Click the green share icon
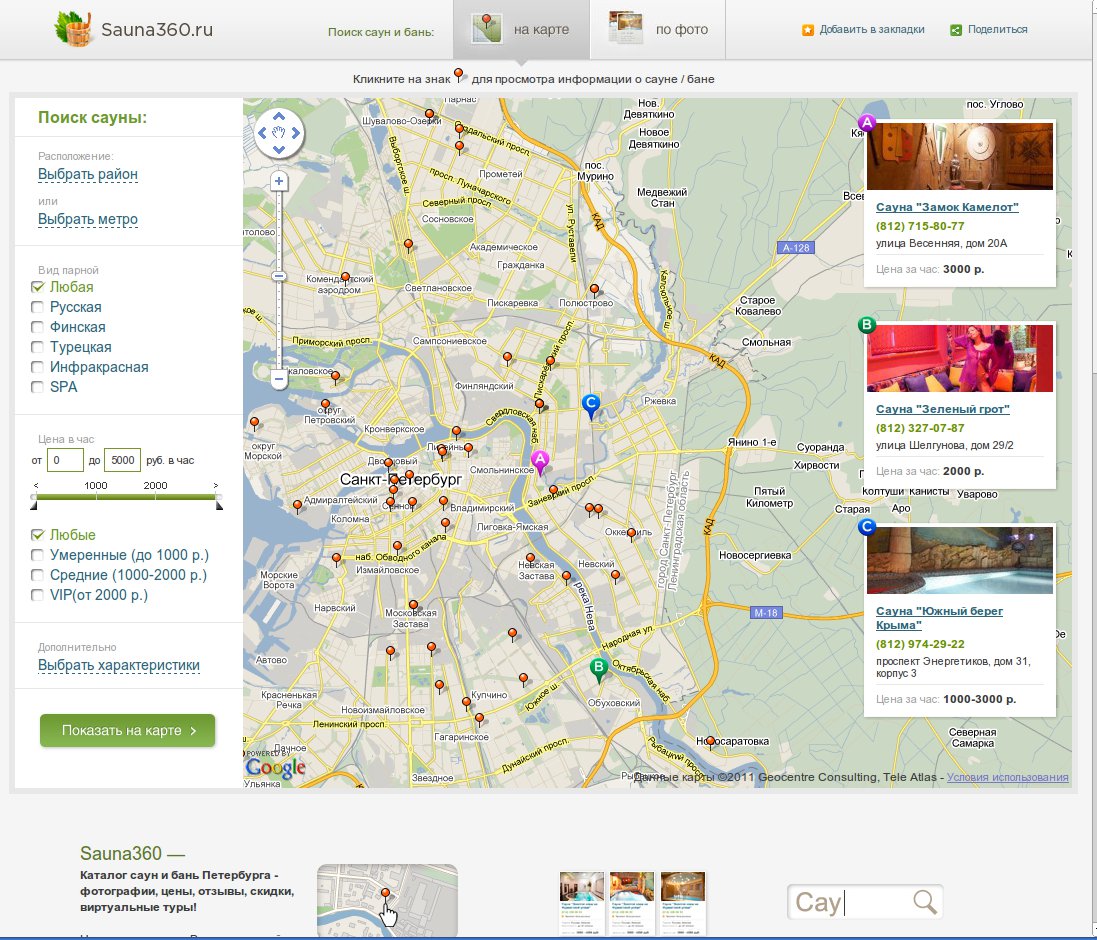Image resolution: width=1097 pixels, height=940 pixels. [x=956, y=30]
